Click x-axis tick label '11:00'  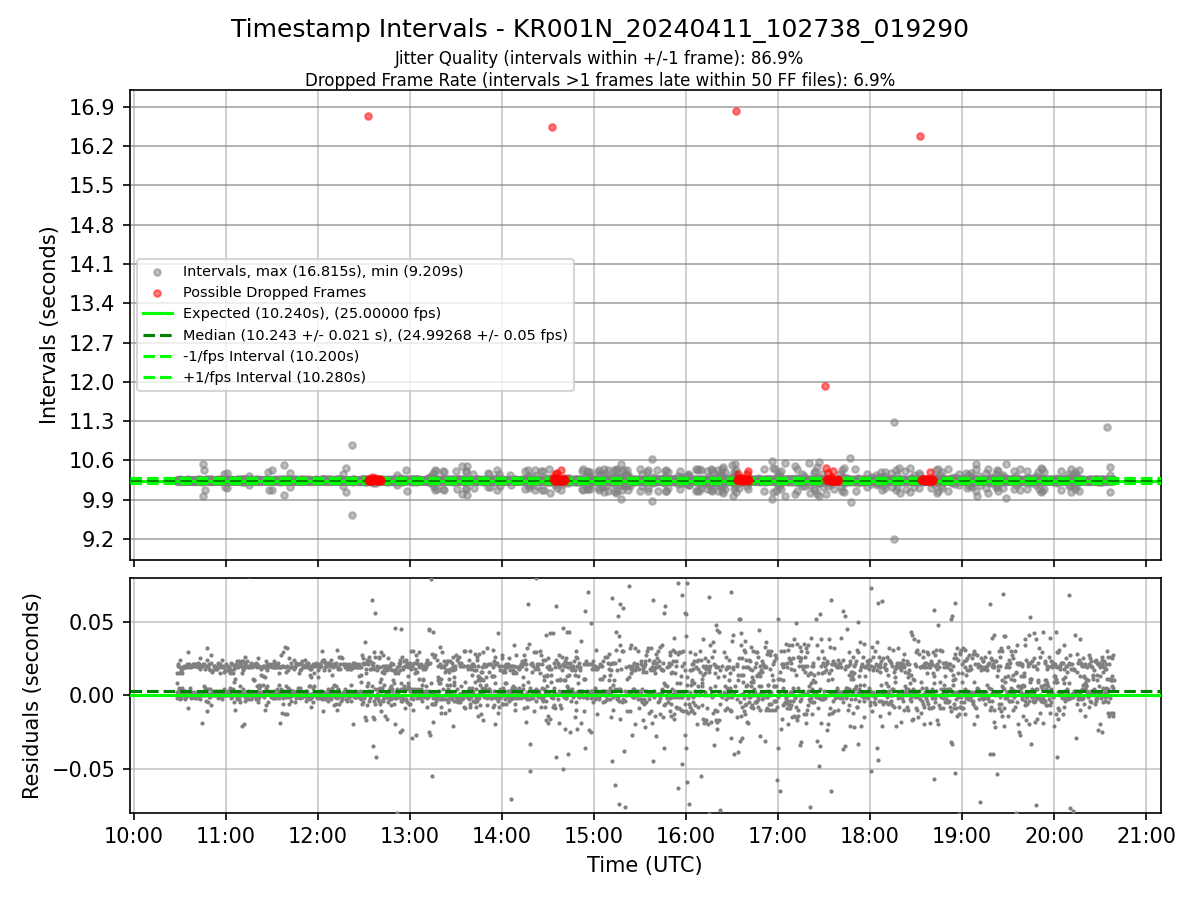[225, 834]
